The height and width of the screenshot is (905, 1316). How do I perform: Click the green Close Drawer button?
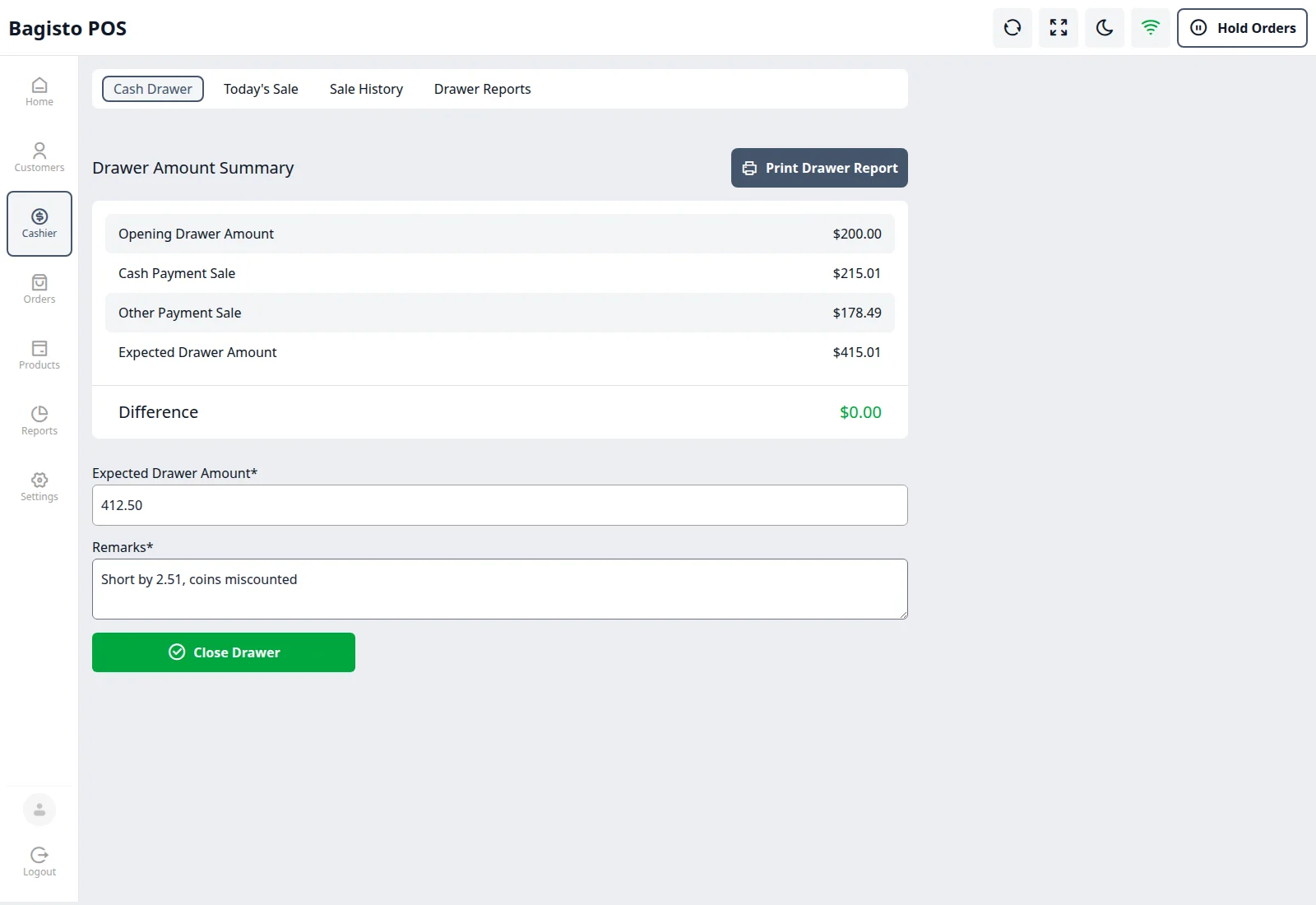point(224,652)
